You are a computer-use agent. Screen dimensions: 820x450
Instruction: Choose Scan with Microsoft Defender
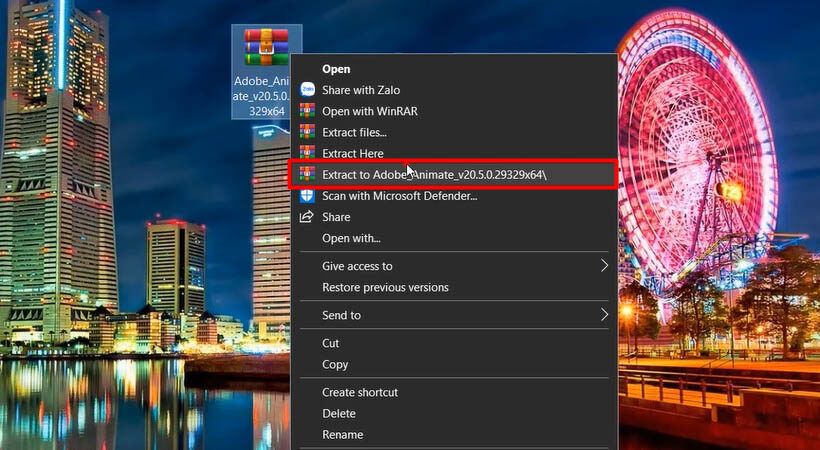point(399,196)
